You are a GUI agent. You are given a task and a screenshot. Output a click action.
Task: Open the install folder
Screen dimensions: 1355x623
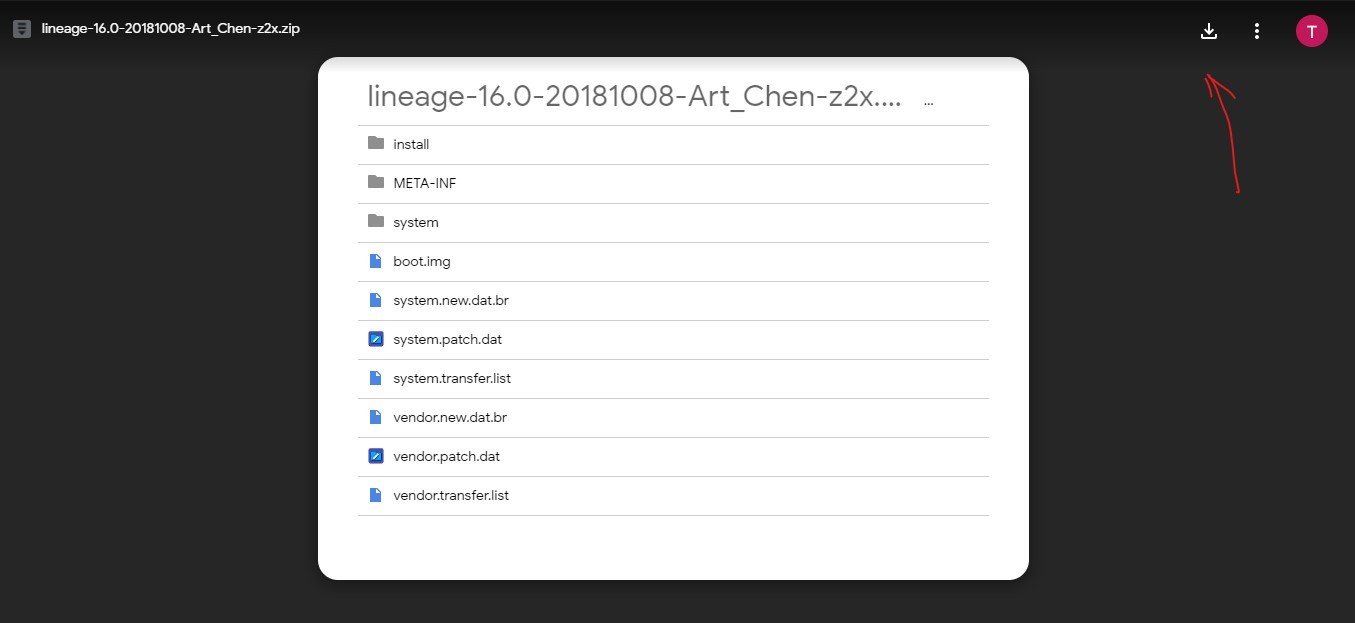click(x=673, y=144)
